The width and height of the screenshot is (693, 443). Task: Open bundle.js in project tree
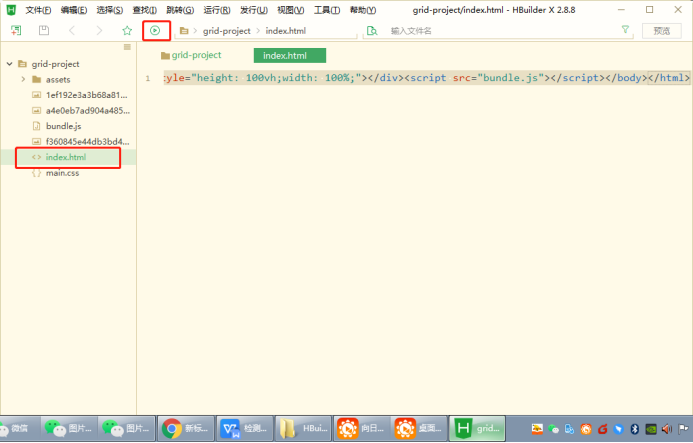coord(64,126)
